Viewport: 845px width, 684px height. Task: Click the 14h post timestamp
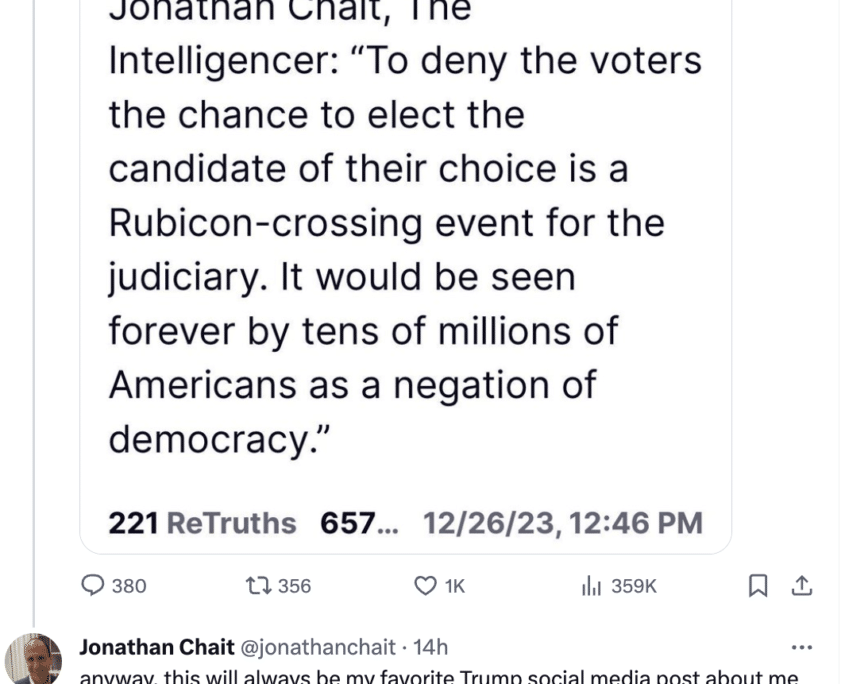431,647
